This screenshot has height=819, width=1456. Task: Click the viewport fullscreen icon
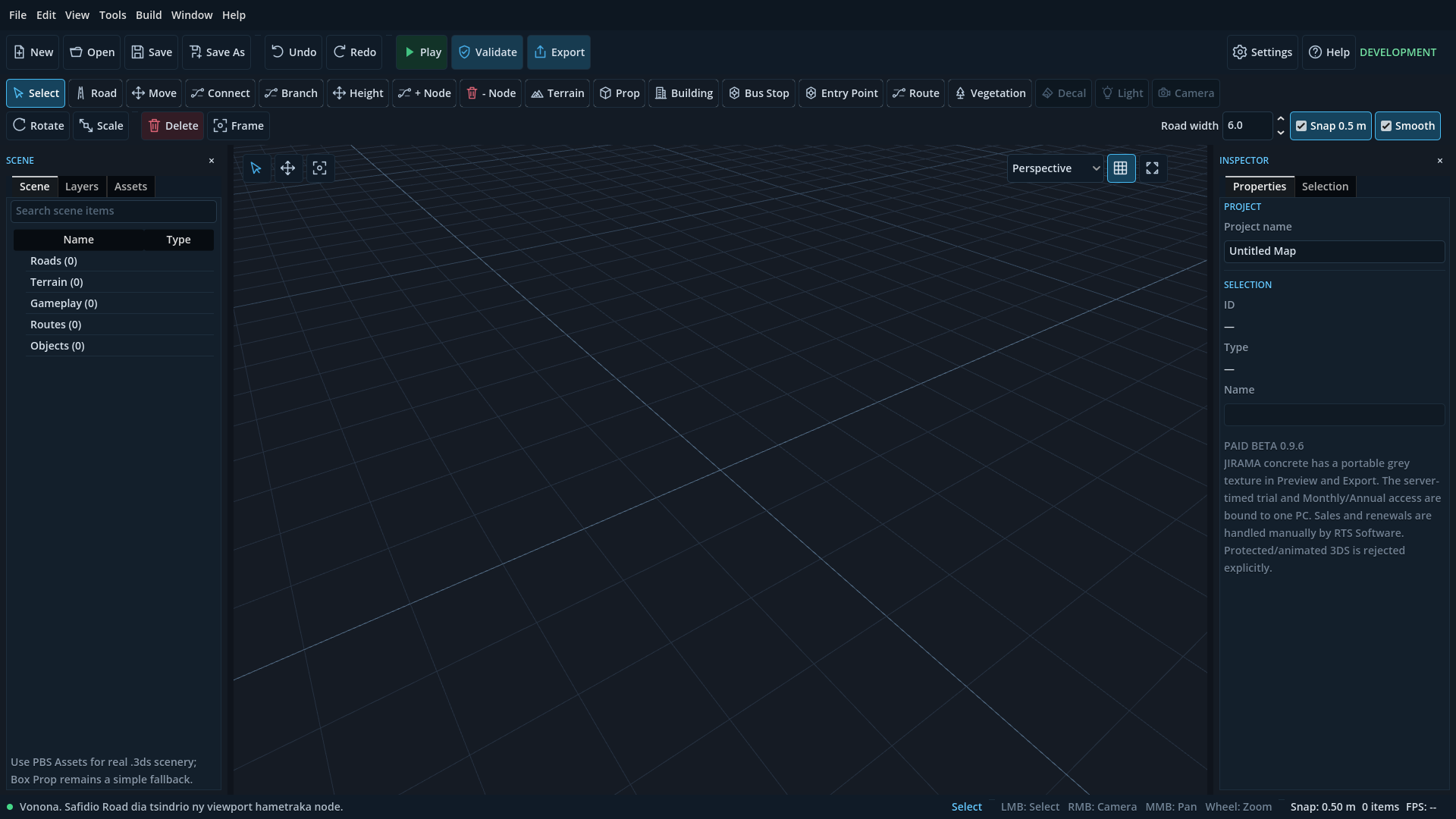[x=1152, y=168]
